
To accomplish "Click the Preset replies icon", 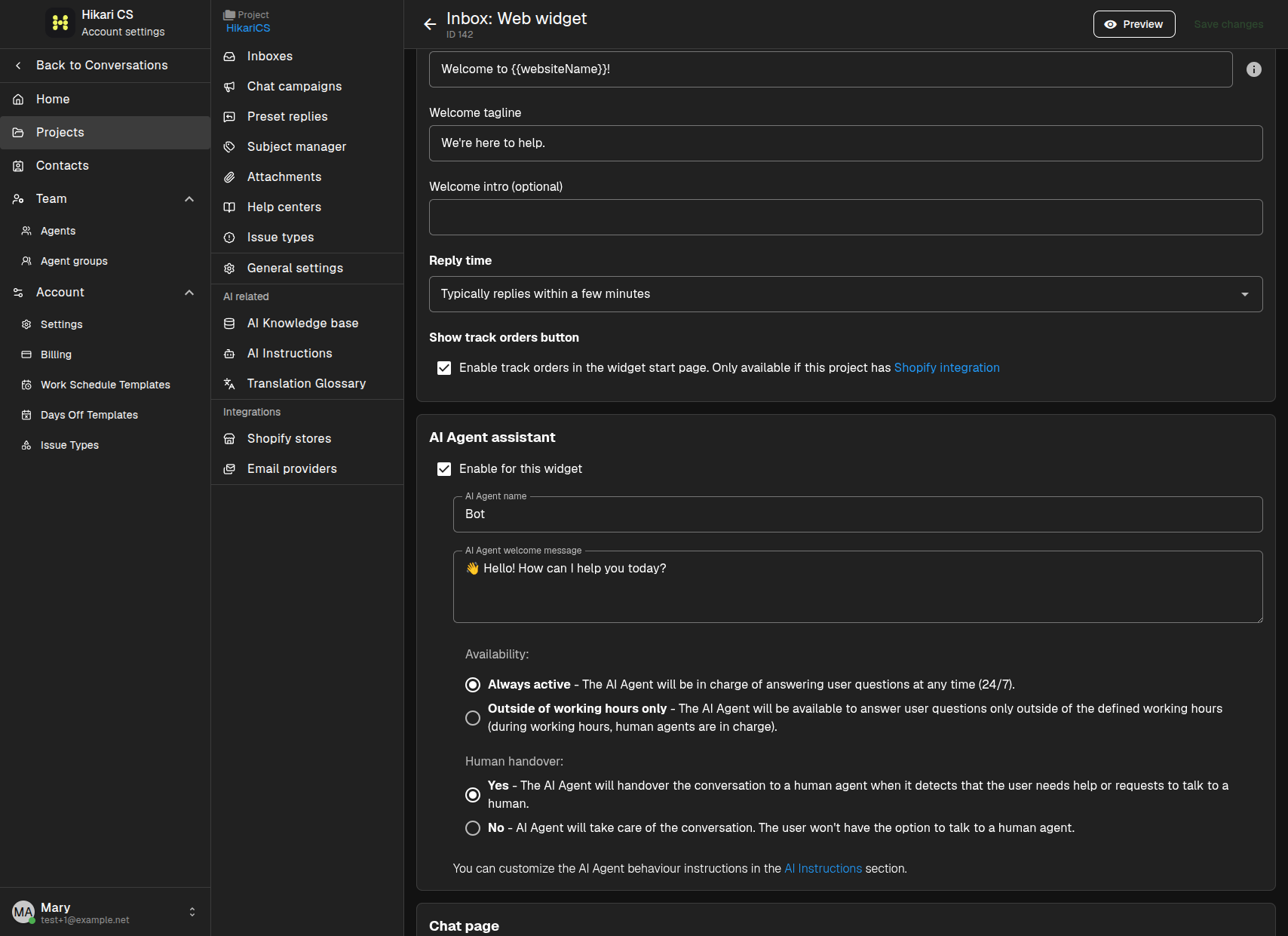I will click(x=229, y=117).
